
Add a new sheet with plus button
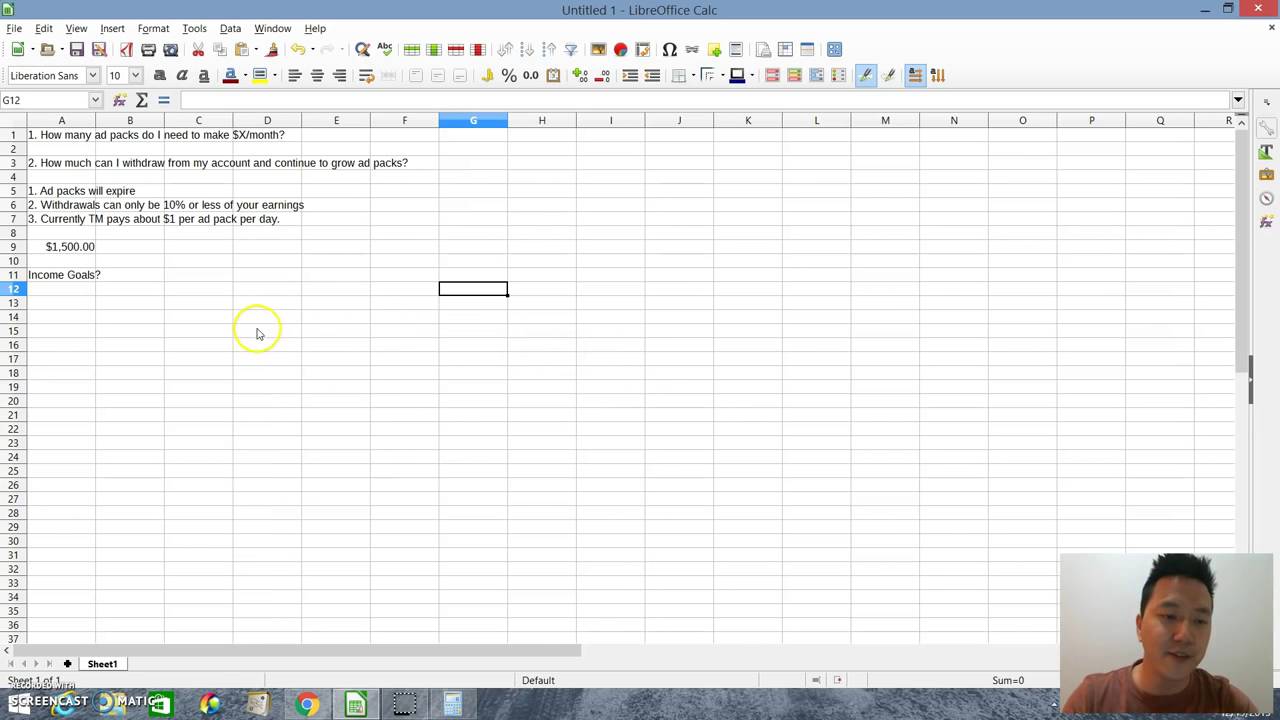(67, 664)
